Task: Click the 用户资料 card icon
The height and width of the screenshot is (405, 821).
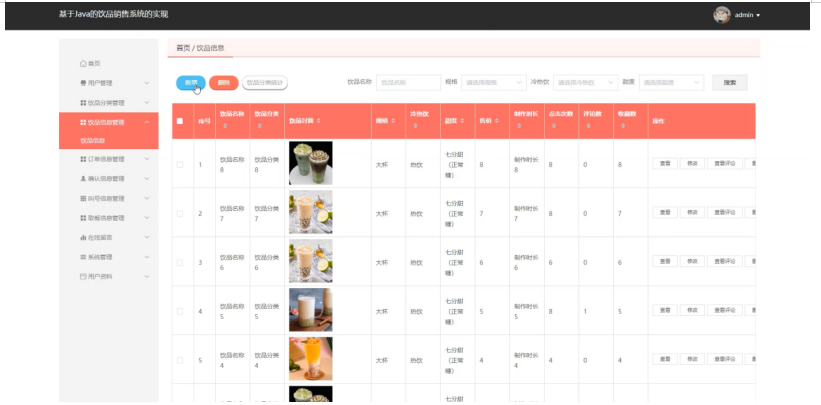Action: pos(83,276)
